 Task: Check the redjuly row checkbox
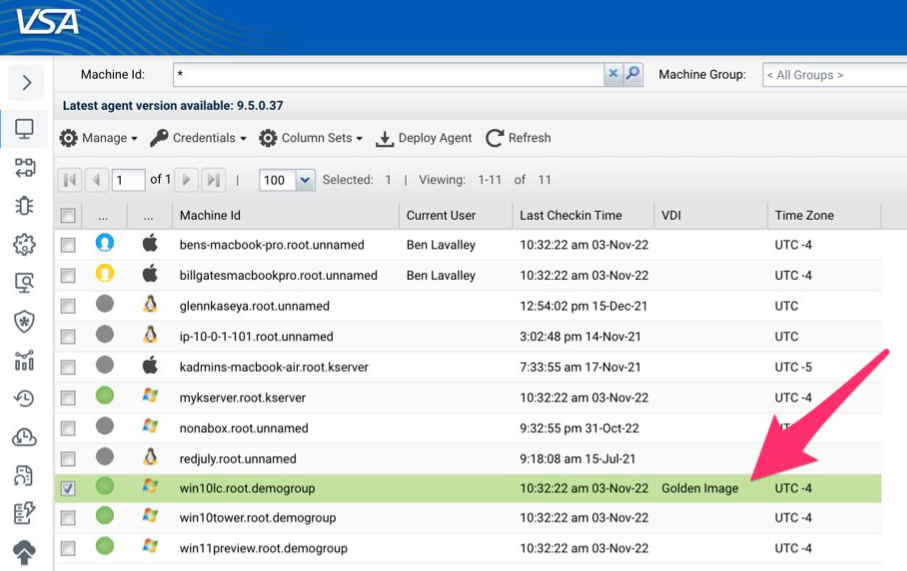coord(68,459)
